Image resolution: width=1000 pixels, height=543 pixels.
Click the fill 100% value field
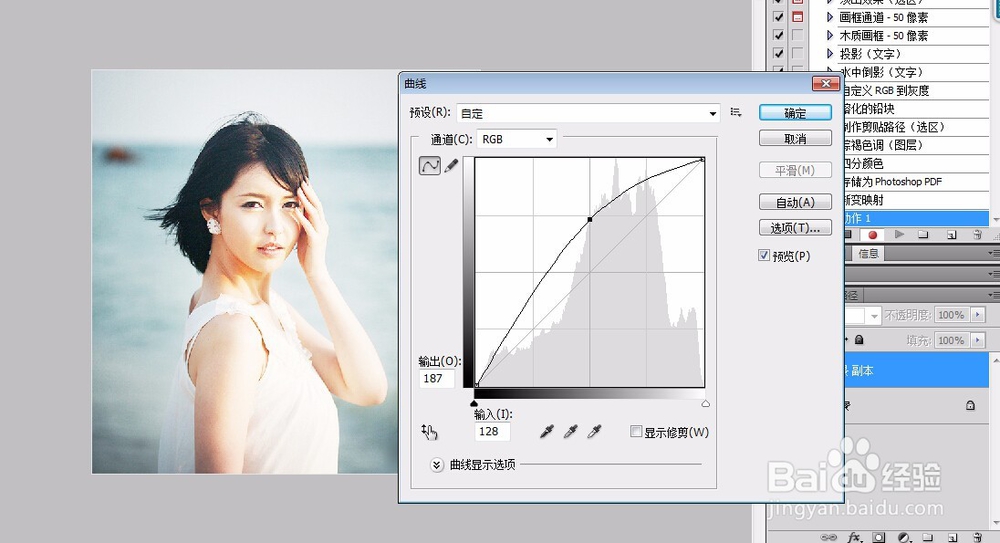[x=952, y=340]
